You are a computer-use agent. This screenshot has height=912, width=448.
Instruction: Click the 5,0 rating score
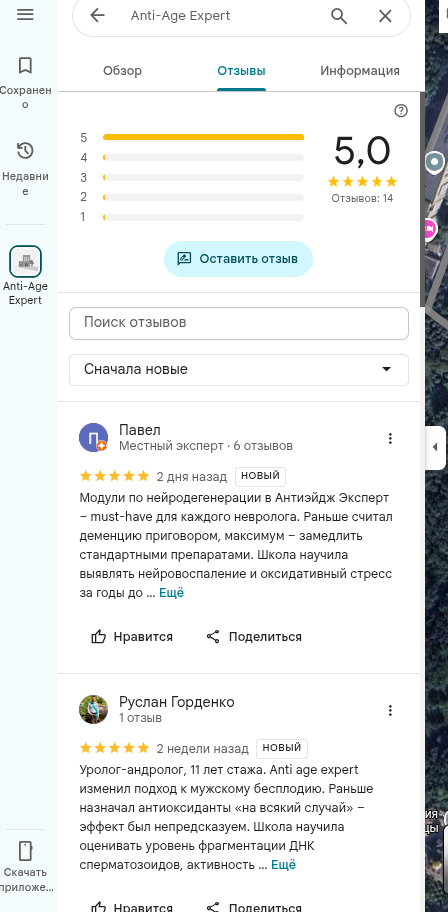click(362, 151)
